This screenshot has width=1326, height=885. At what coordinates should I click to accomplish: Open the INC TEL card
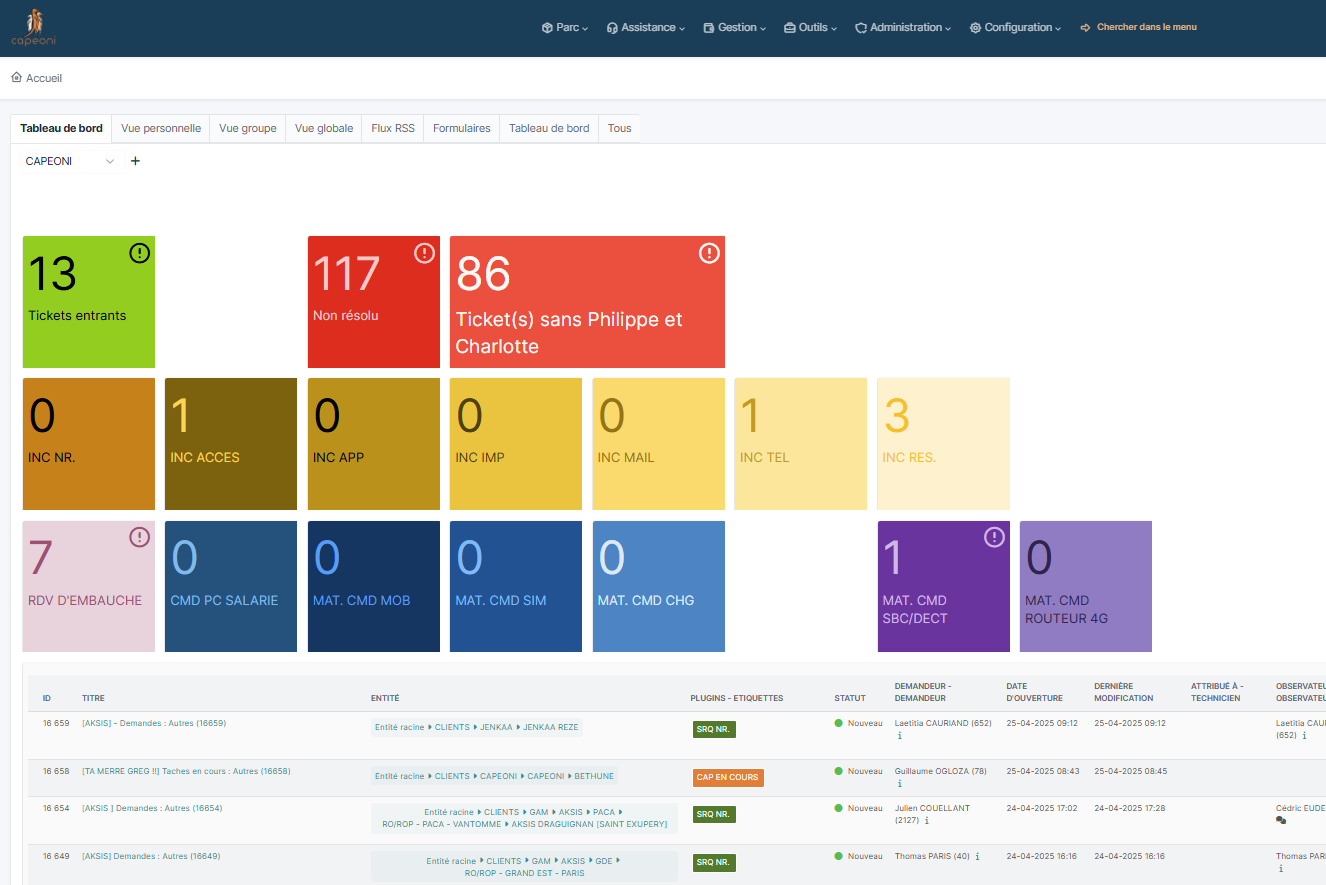click(801, 444)
